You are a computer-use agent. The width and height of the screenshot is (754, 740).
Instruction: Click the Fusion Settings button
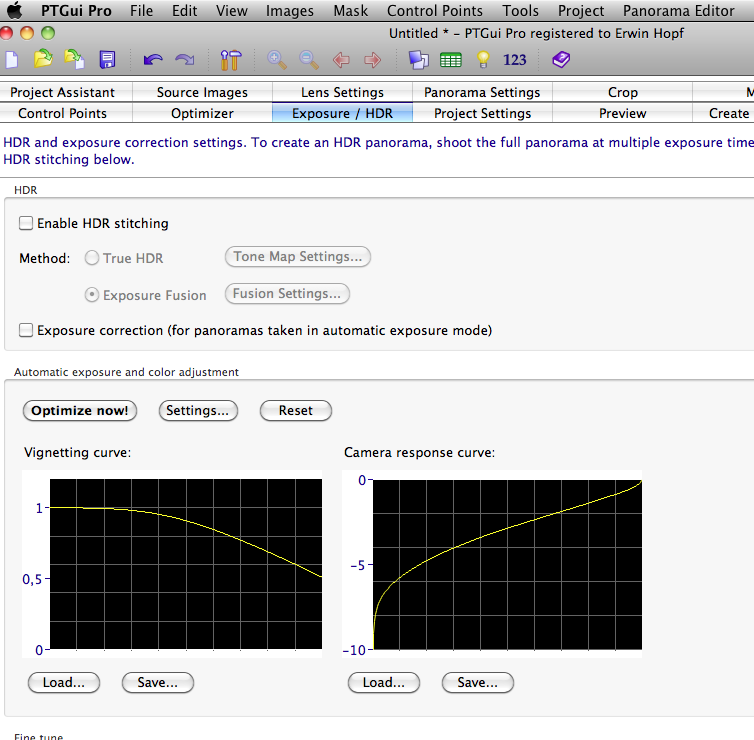coord(287,293)
